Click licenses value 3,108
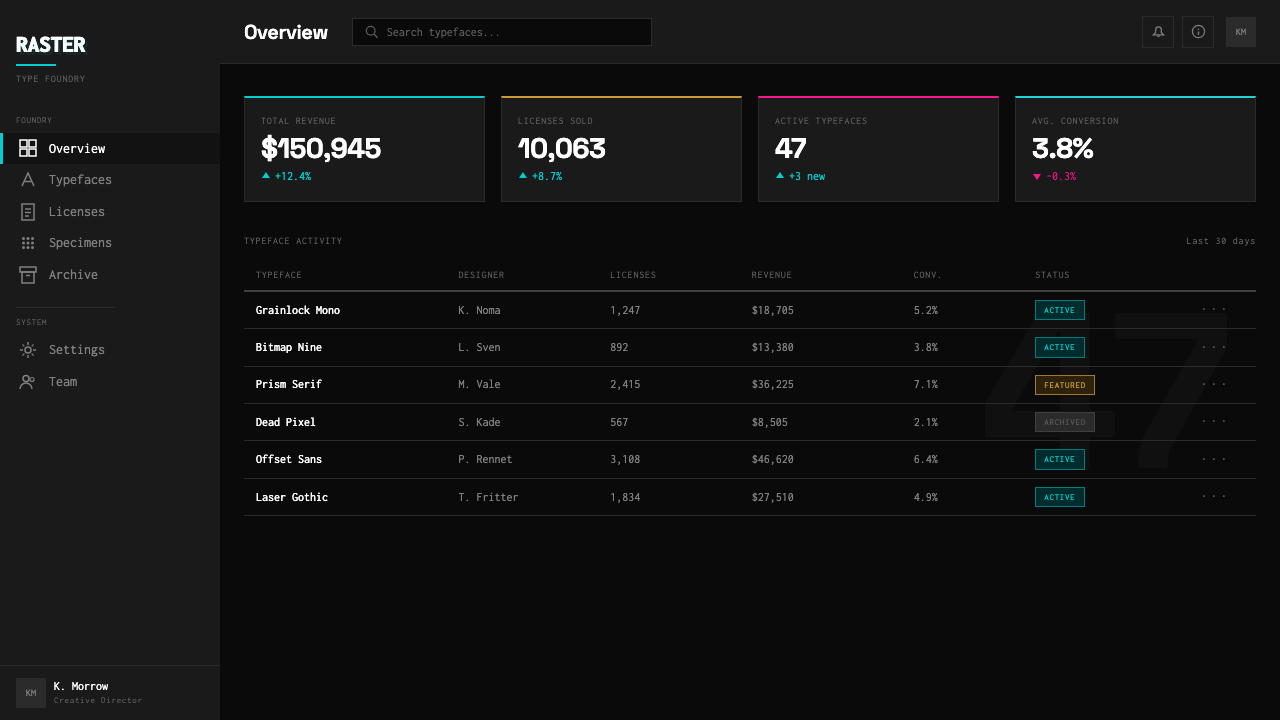This screenshot has height=720, width=1280. [625, 460]
